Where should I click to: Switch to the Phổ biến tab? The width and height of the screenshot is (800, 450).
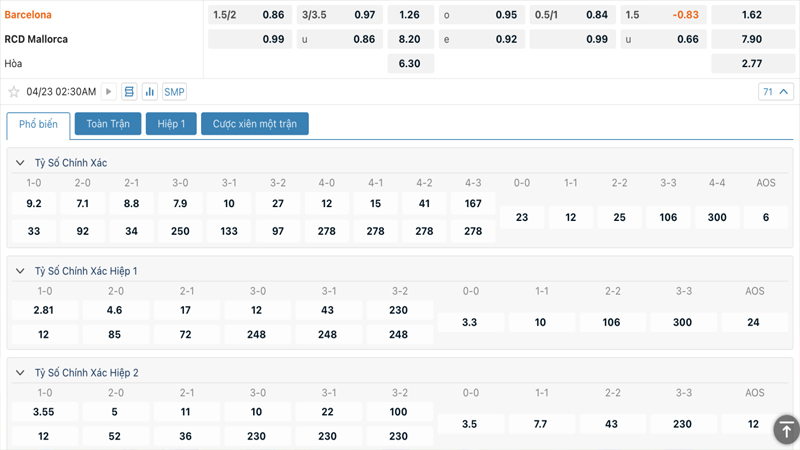pos(38,124)
